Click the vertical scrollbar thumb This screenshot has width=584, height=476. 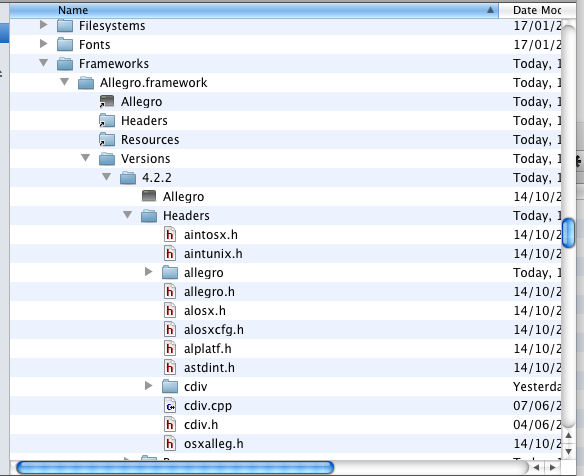pyautogui.click(x=568, y=233)
